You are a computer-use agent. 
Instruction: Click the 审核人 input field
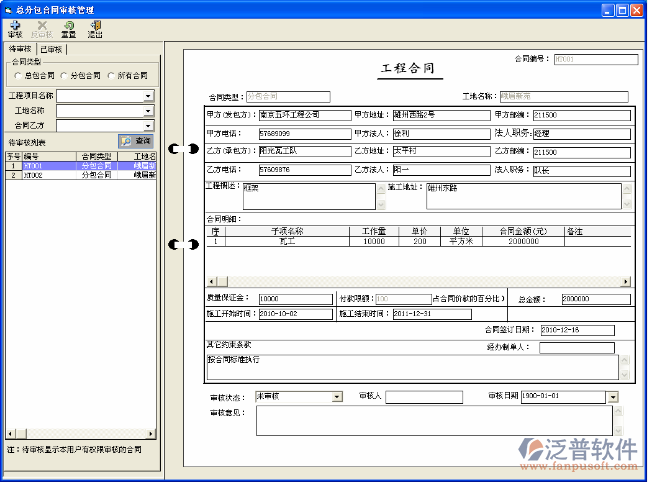[423, 397]
